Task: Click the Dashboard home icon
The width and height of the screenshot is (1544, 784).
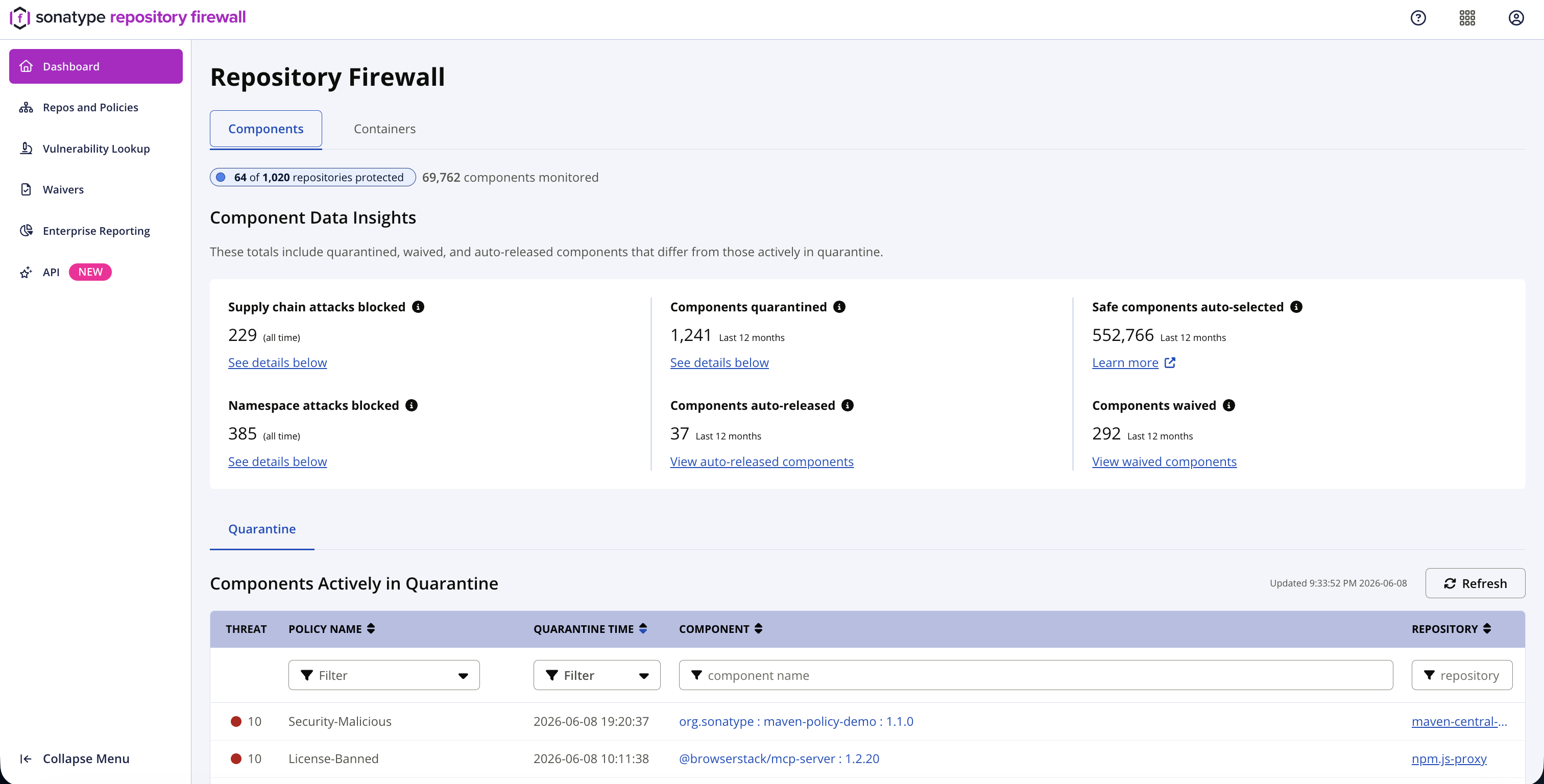Action: [x=26, y=66]
